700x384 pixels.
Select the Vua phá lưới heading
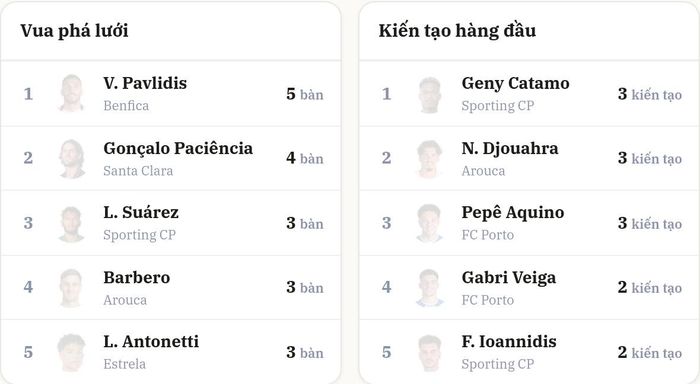(x=74, y=31)
